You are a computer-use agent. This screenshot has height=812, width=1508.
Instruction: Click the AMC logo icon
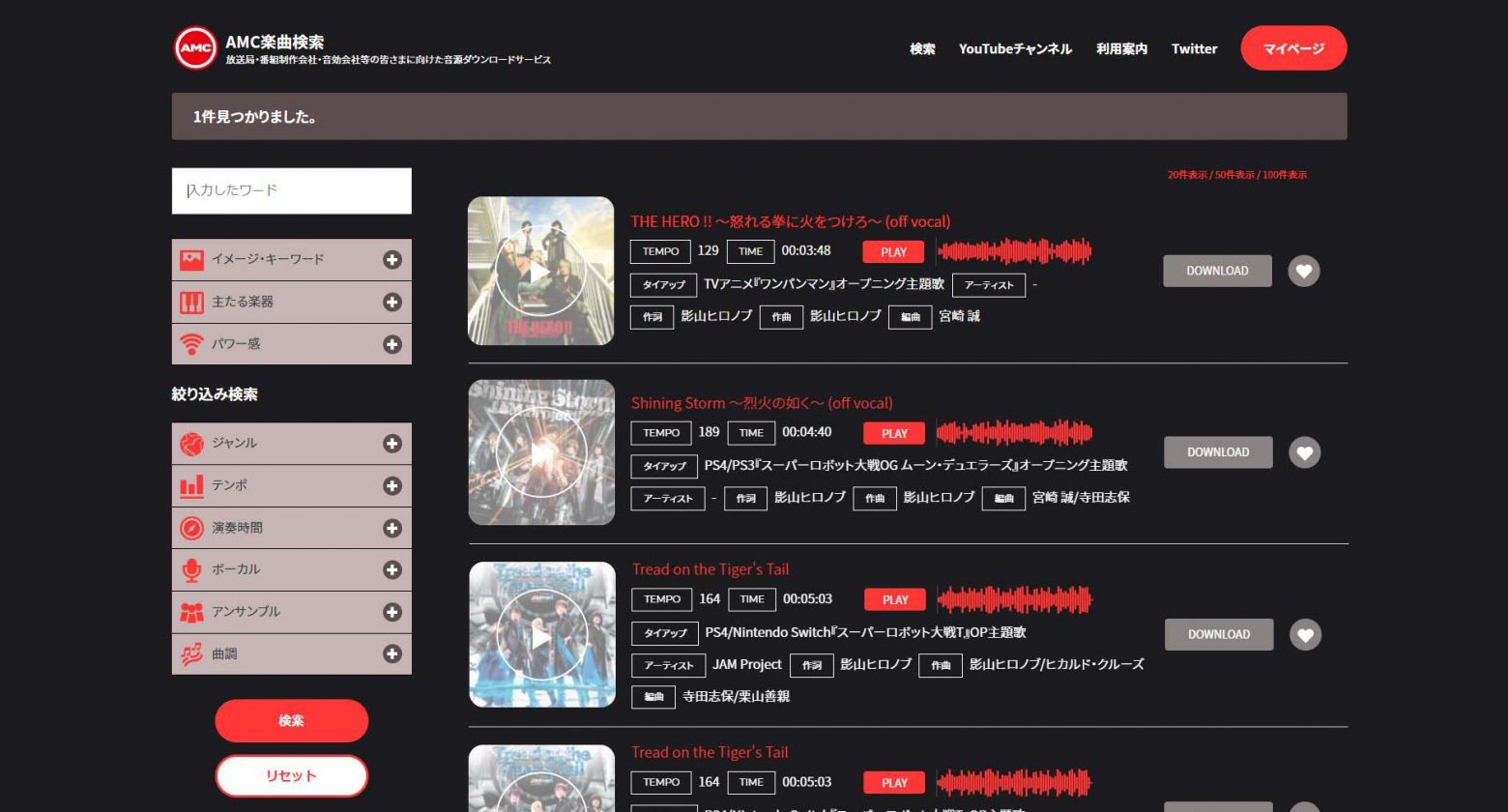pyautogui.click(x=195, y=47)
